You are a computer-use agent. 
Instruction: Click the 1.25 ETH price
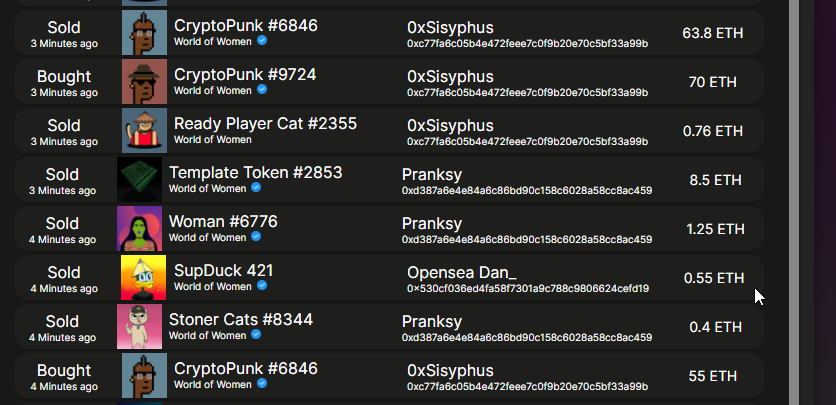coord(716,229)
